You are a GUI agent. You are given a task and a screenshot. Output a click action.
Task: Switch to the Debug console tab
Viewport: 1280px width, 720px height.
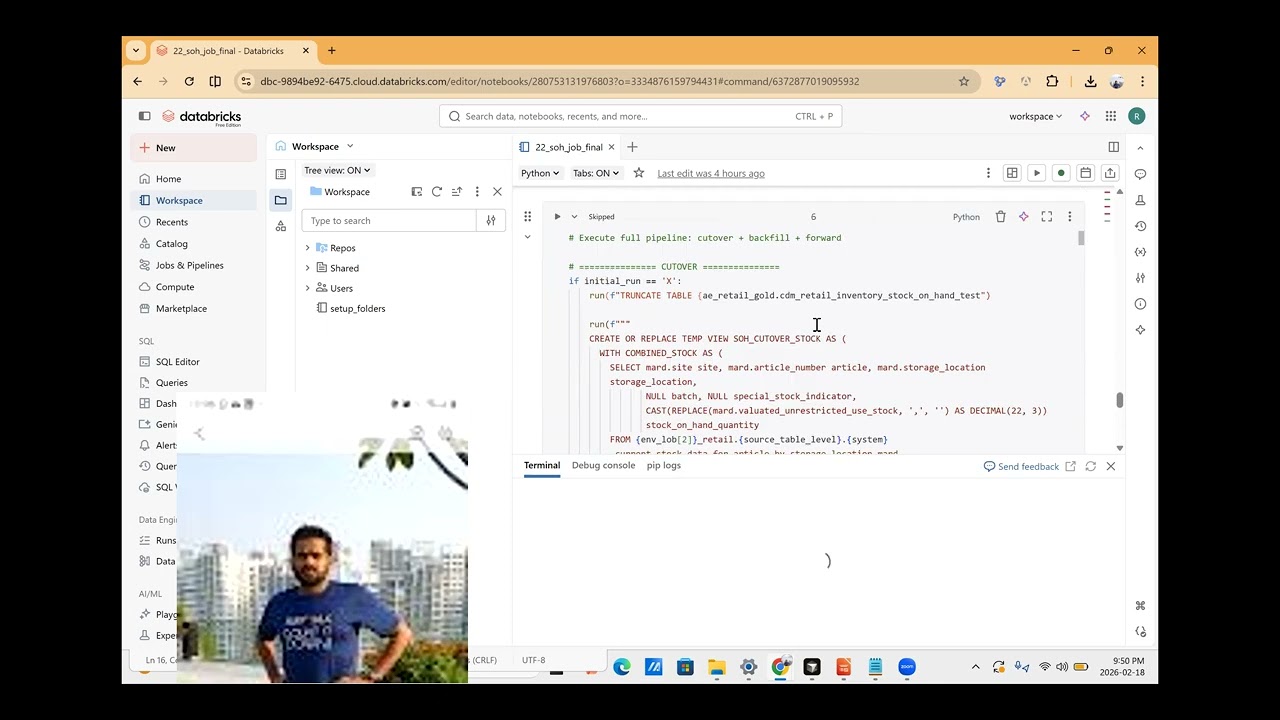click(603, 465)
